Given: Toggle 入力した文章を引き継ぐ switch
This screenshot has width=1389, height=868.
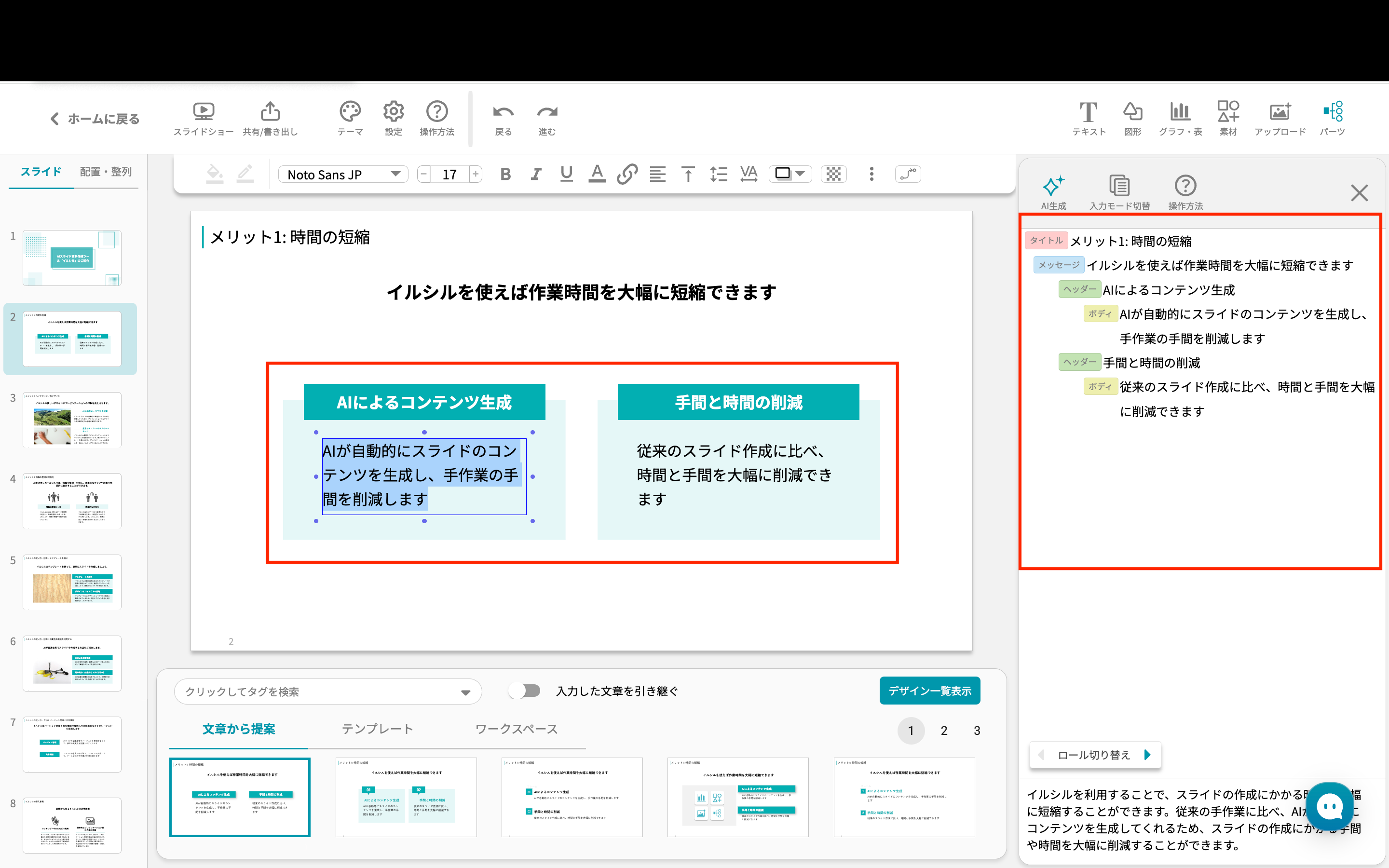Looking at the screenshot, I should pyautogui.click(x=525, y=691).
